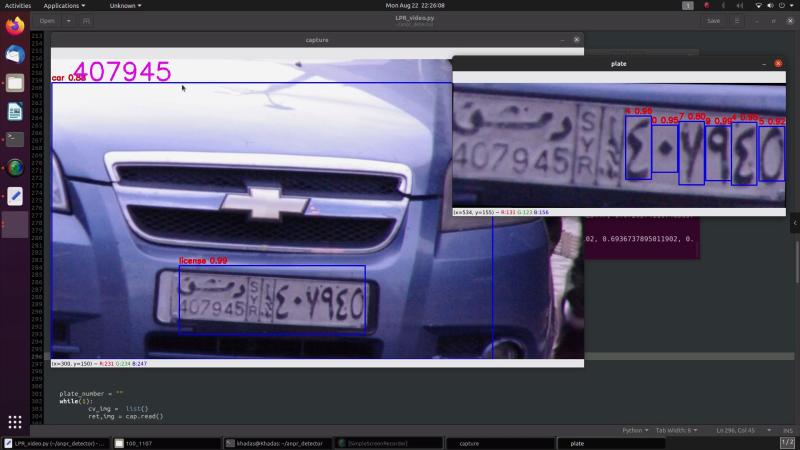Click the 'plate_number' code line
The image size is (800, 450).
point(91,393)
